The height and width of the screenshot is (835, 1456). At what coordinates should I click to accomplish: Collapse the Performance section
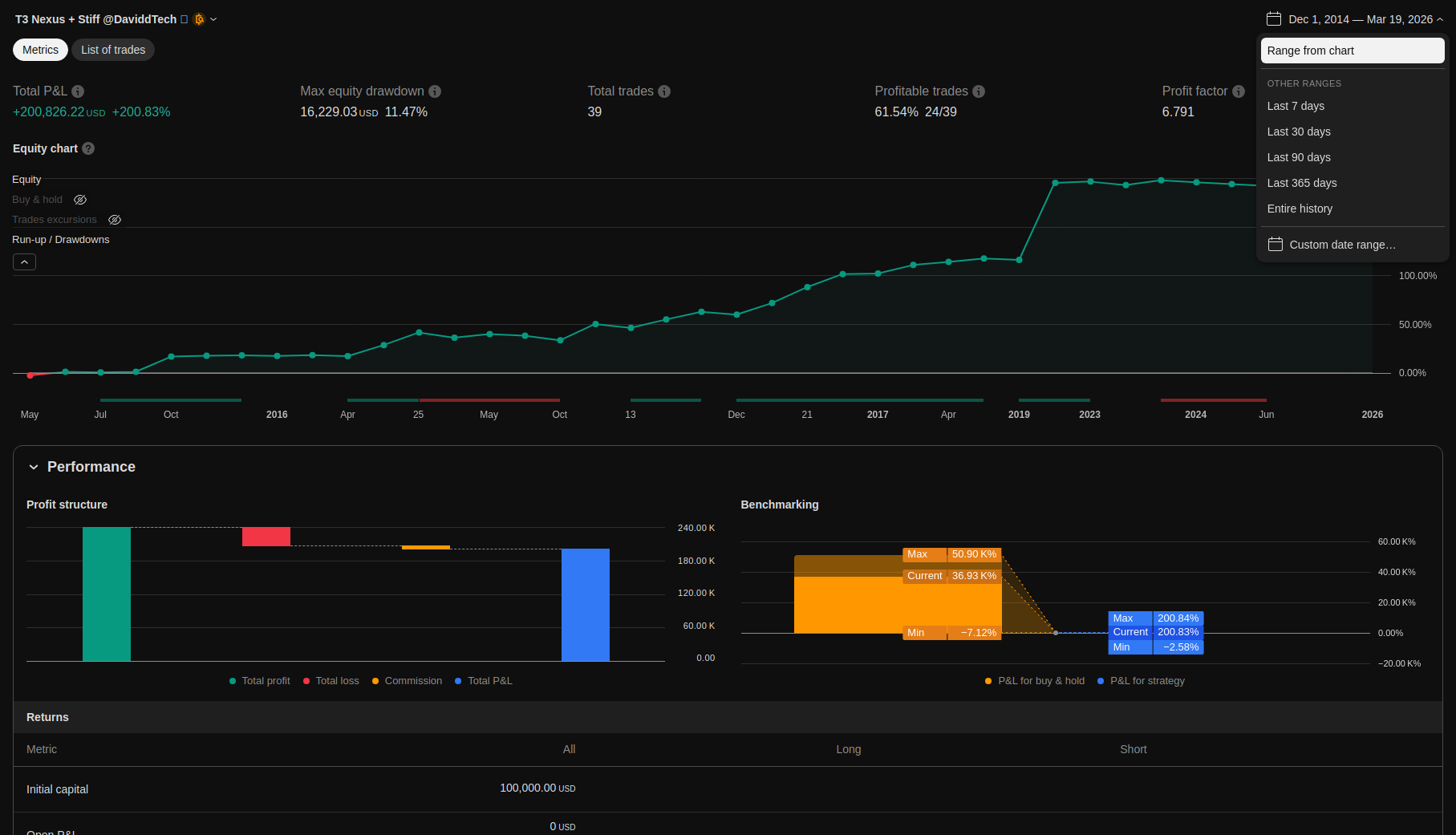34,467
